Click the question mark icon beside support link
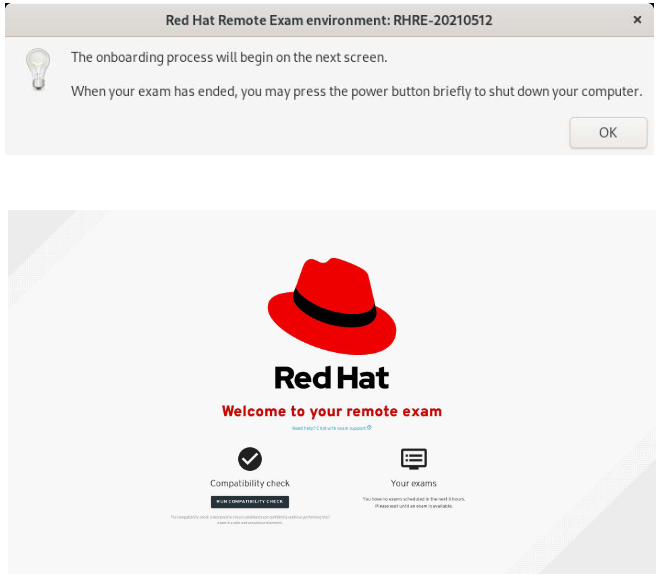661x581 pixels. (x=369, y=428)
